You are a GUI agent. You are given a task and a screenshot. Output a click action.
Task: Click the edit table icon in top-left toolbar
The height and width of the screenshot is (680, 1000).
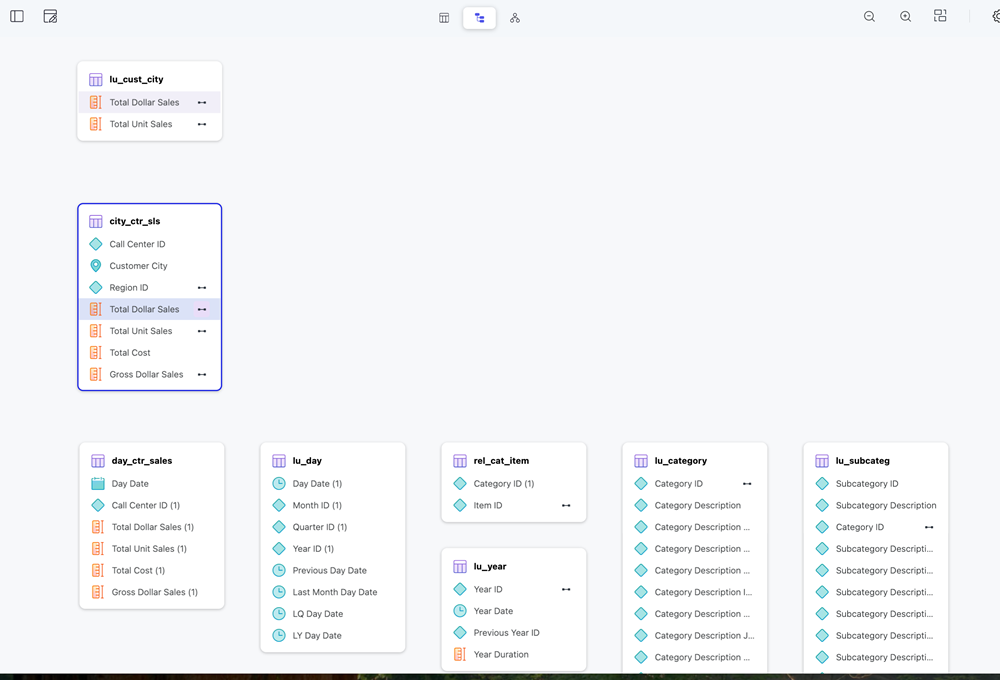[50, 17]
